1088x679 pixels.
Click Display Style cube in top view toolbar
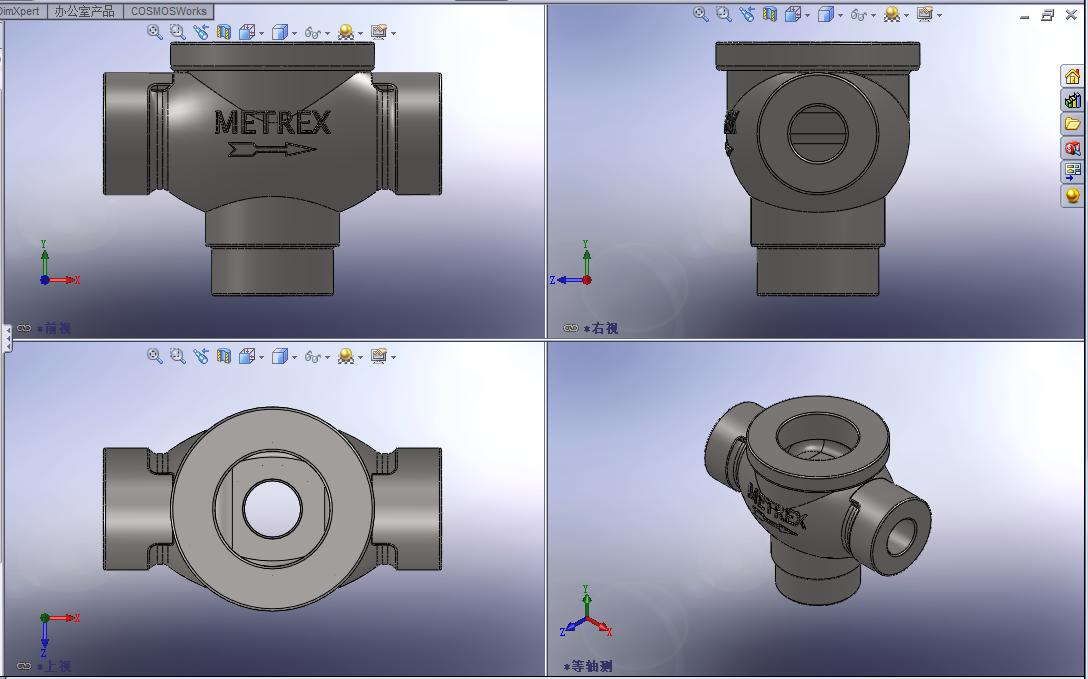(x=279, y=356)
